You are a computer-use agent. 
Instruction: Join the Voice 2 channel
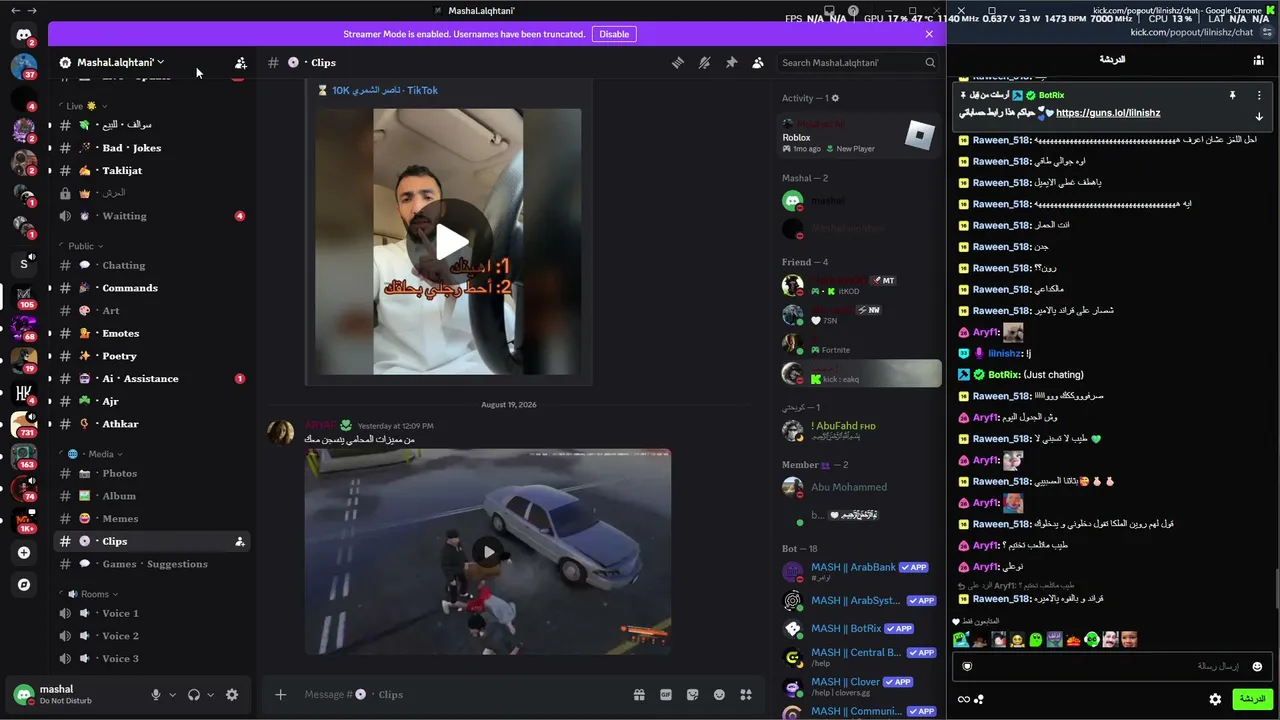click(x=150, y=636)
